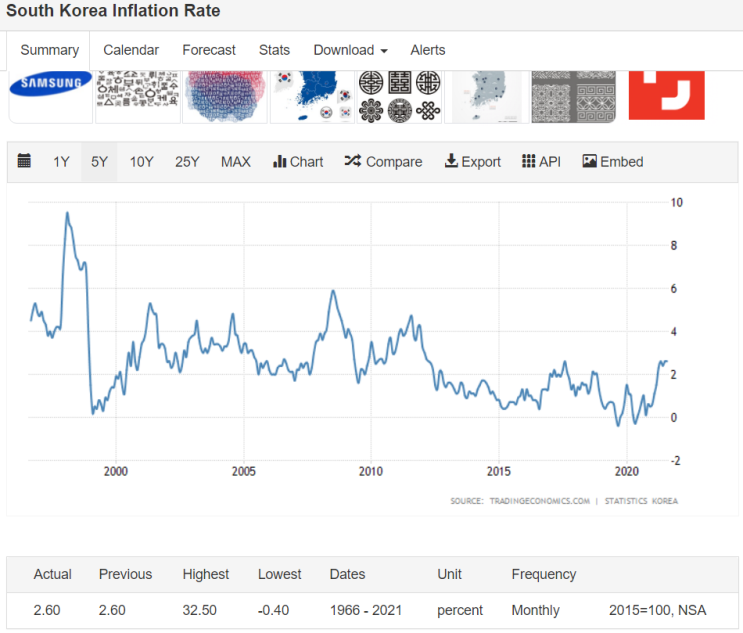Open the Alerts tab

tap(428, 50)
